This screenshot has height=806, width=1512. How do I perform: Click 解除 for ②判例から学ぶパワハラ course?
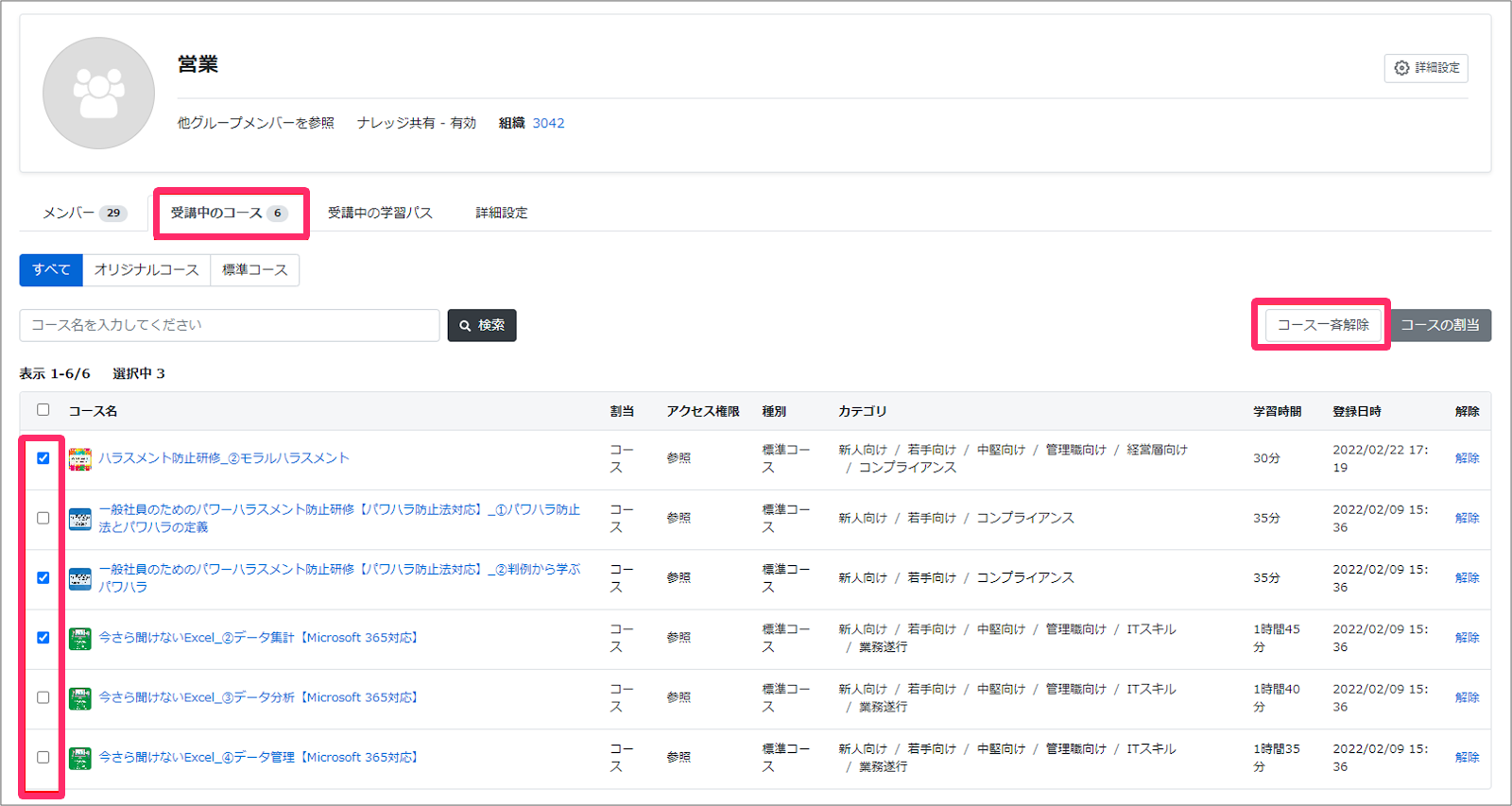1468,577
